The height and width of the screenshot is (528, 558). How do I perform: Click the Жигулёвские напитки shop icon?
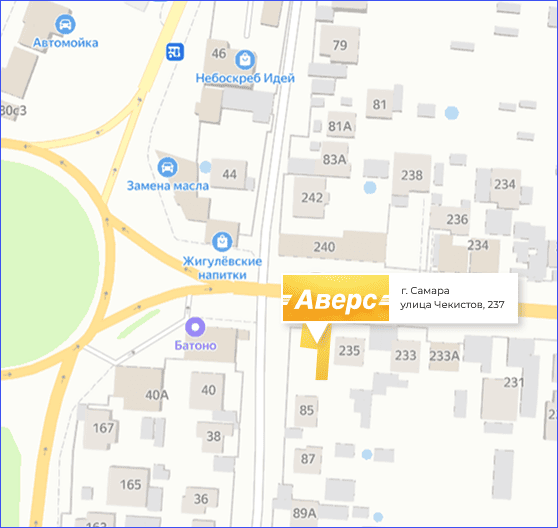[222, 241]
